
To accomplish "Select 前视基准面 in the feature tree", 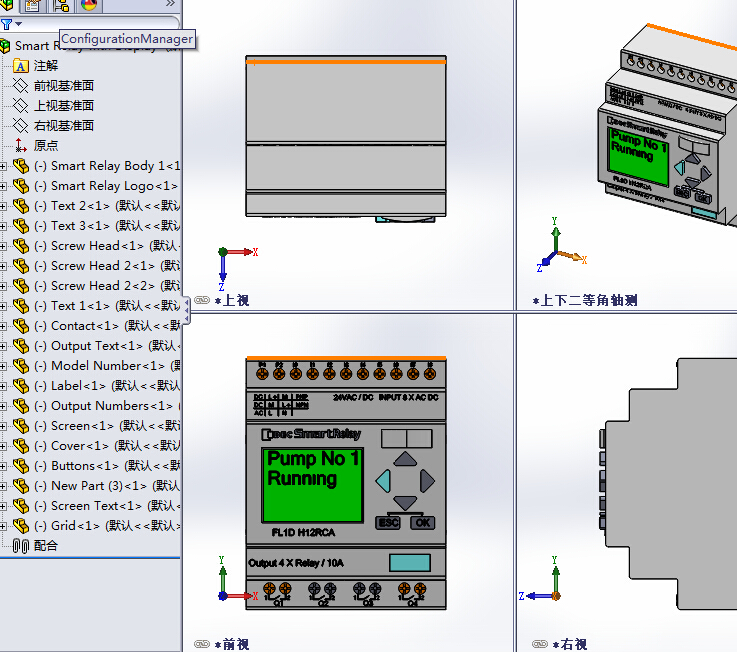I will 63,86.
